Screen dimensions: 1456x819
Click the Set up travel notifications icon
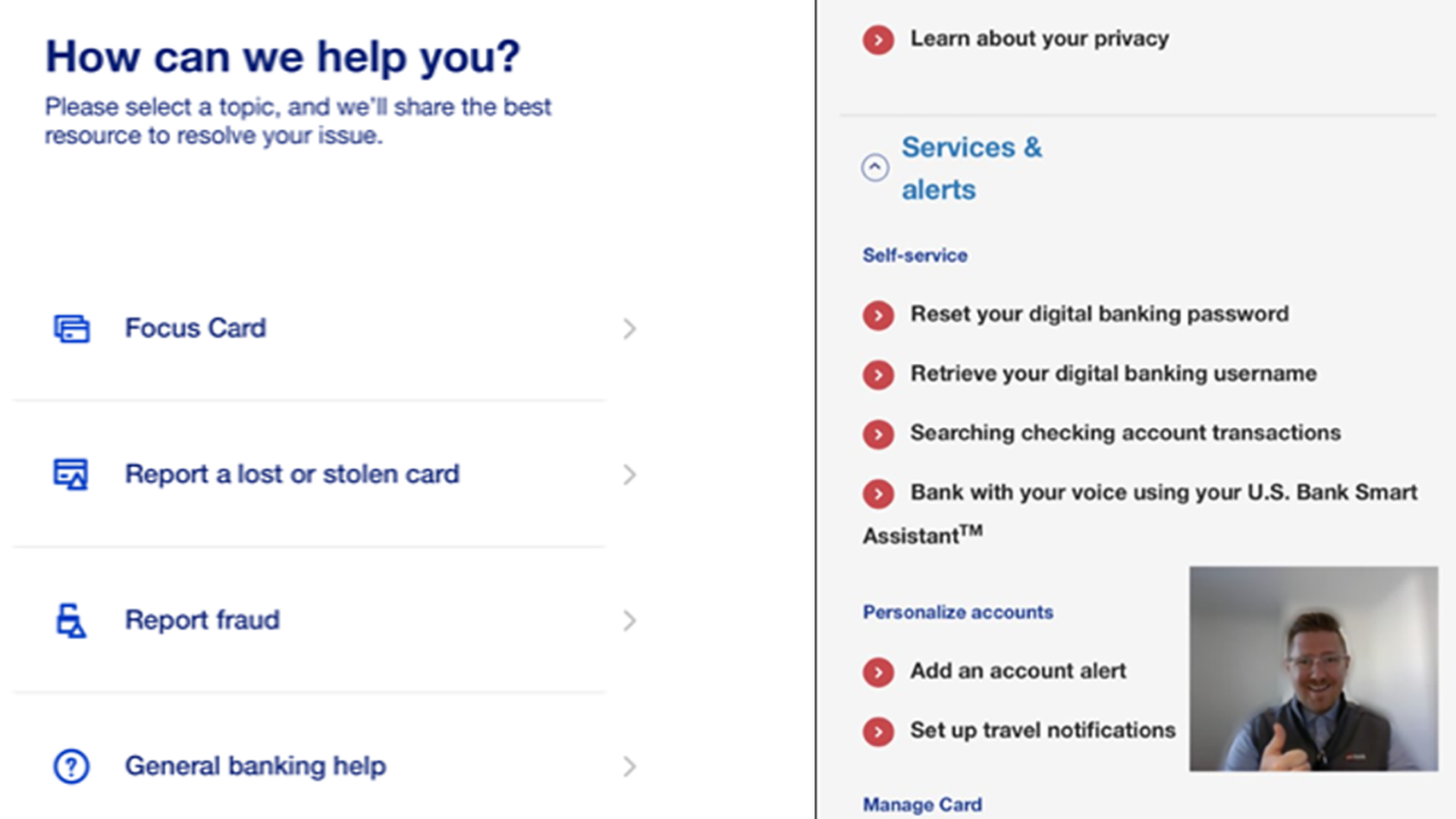(x=877, y=731)
